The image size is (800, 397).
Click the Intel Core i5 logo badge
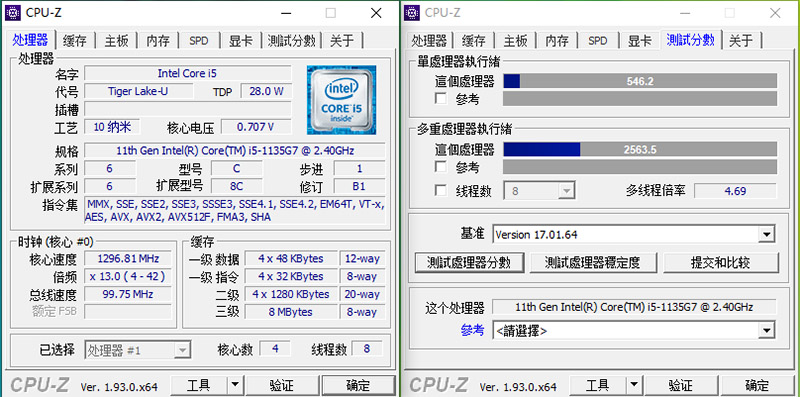click(x=341, y=100)
